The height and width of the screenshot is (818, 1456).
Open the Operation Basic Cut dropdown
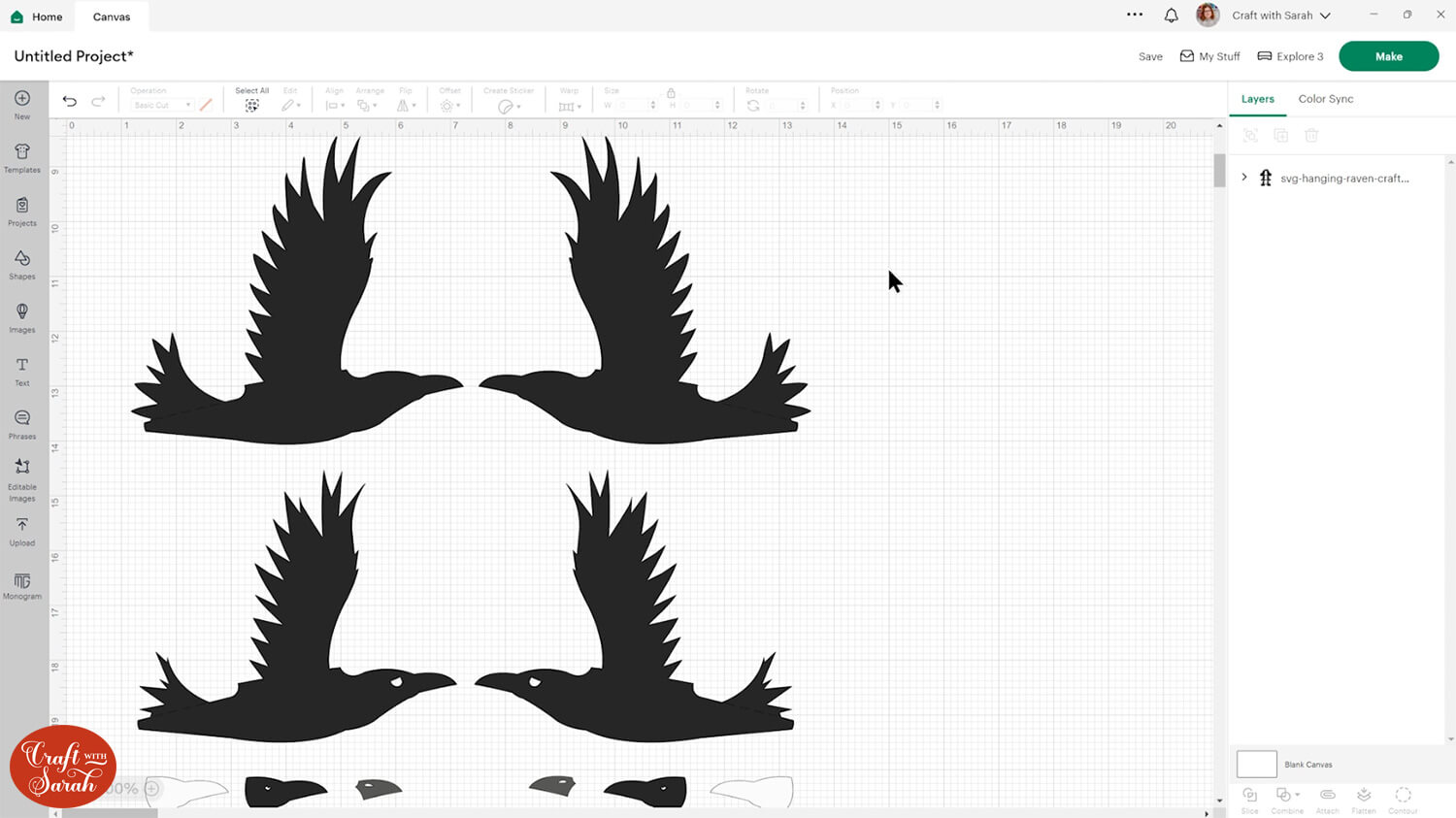pyautogui.click(x=161, y=105)
